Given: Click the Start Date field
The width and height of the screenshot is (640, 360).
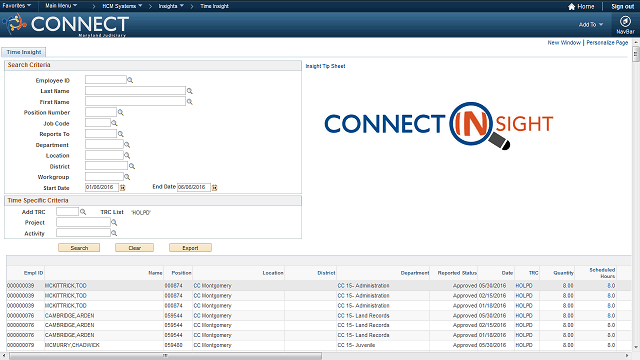Looking at the screenshot, I should 102,187.
